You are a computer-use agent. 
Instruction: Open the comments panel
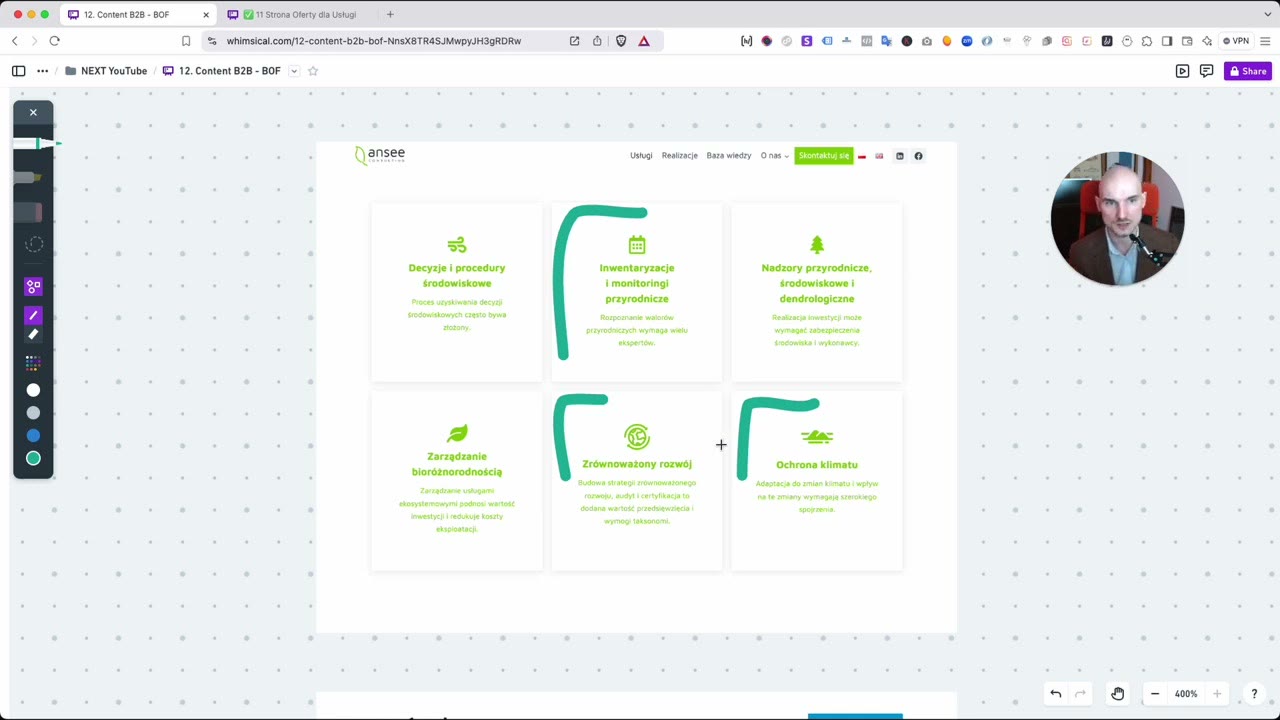click(1206, 71)
